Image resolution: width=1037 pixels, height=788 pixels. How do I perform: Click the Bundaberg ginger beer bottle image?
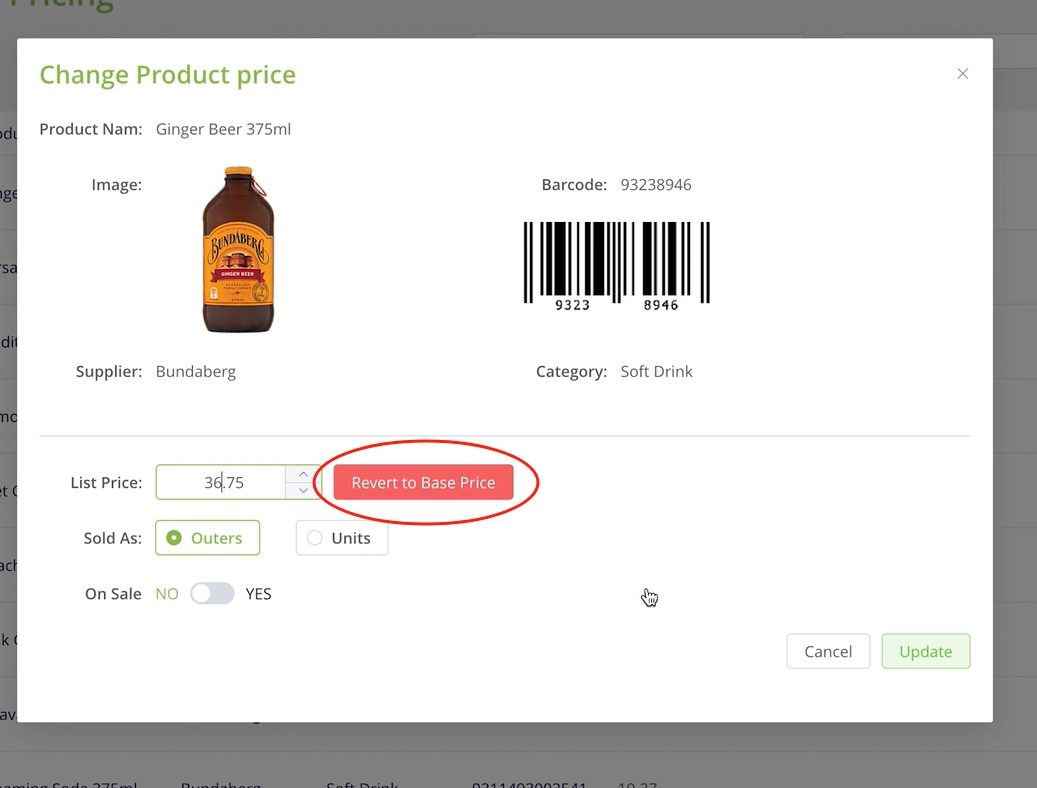(x=238, y=250)
